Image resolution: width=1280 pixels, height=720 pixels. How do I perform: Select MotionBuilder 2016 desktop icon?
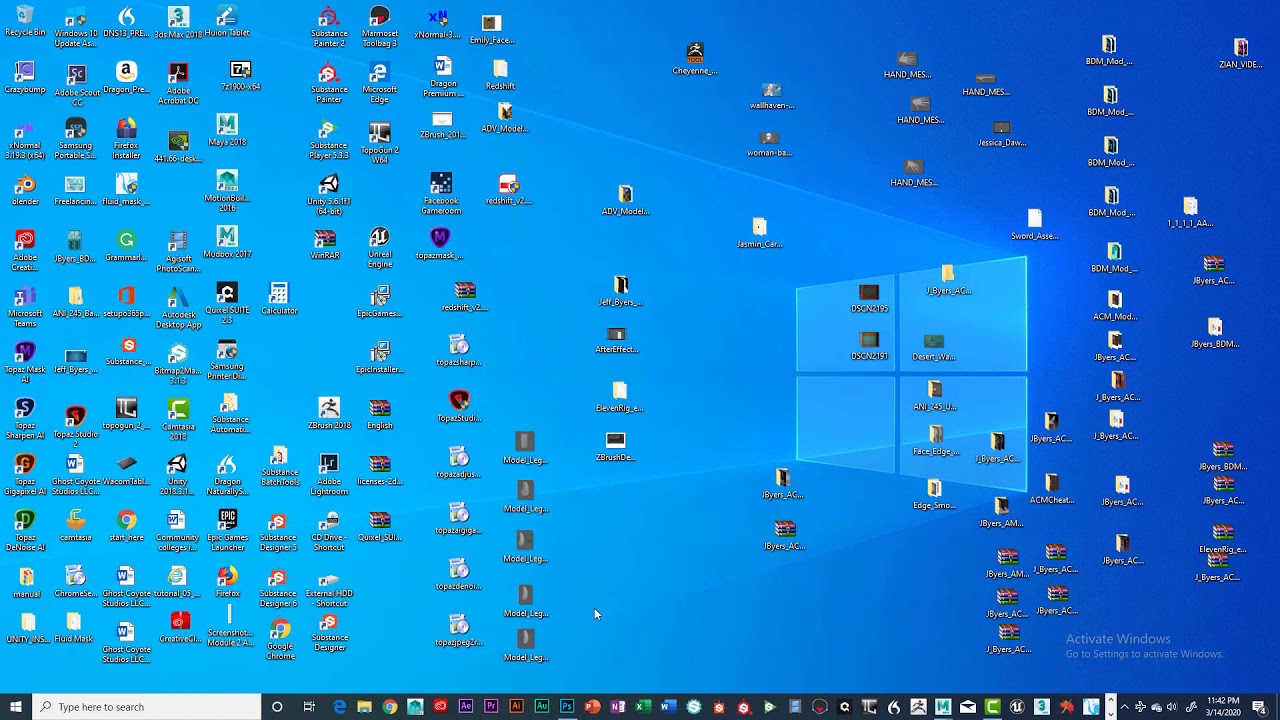click(227, 190)
